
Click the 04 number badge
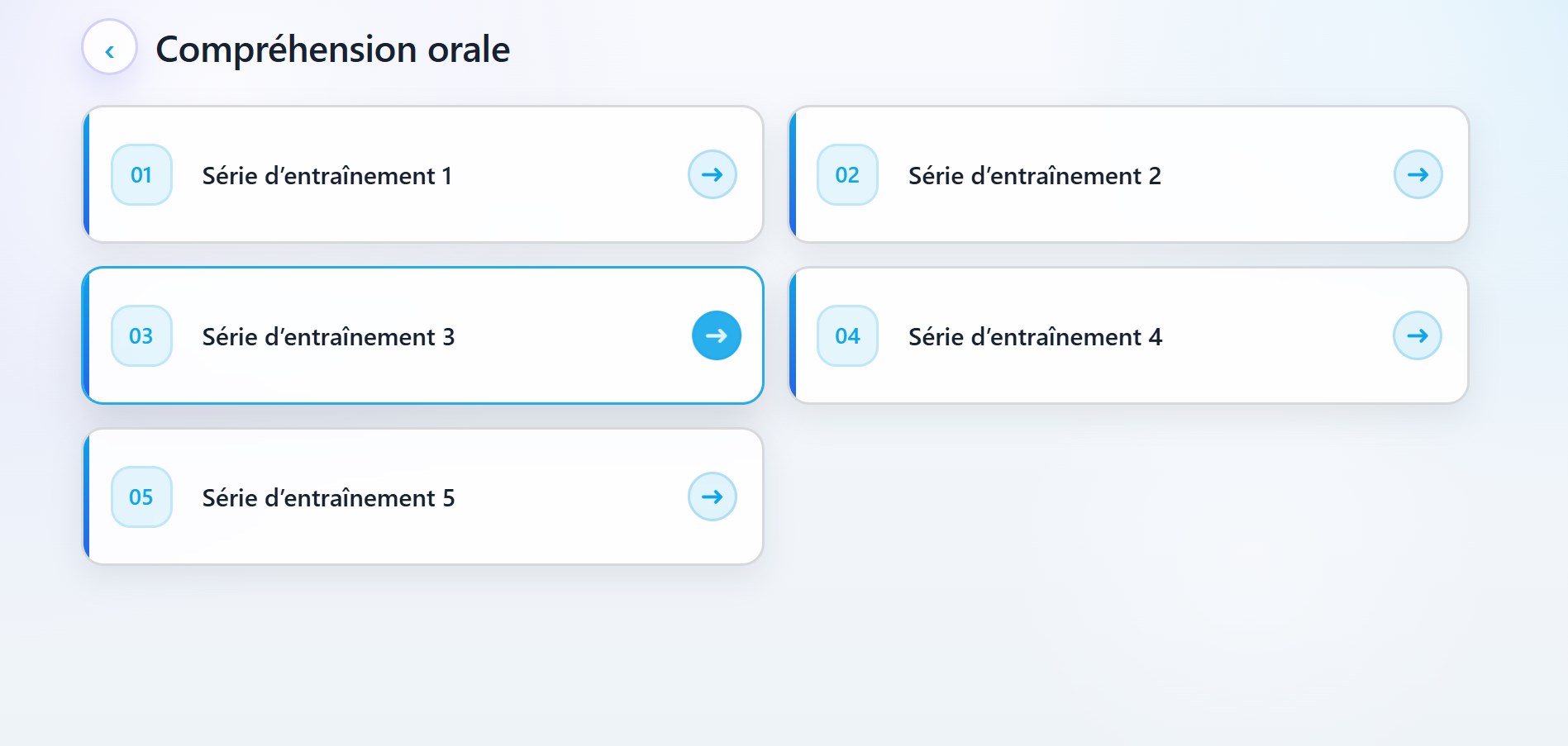point(847,335)
